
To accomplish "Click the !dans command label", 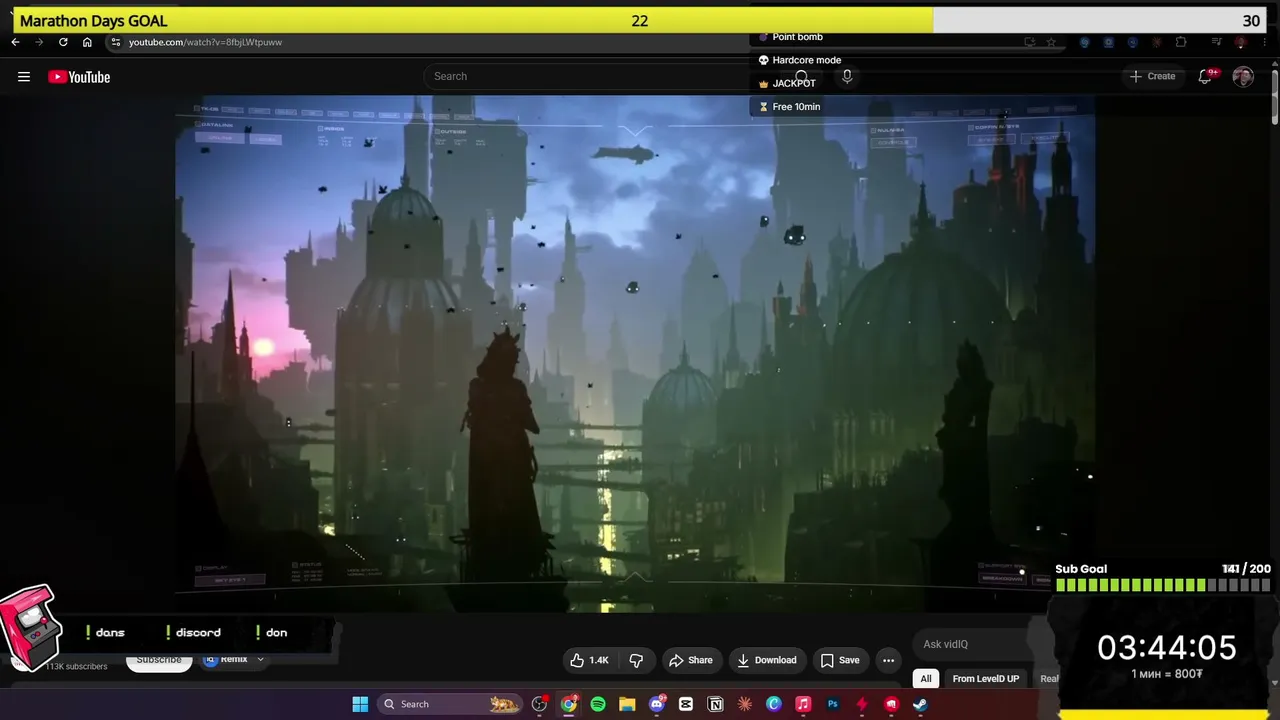I will (105, 632).
